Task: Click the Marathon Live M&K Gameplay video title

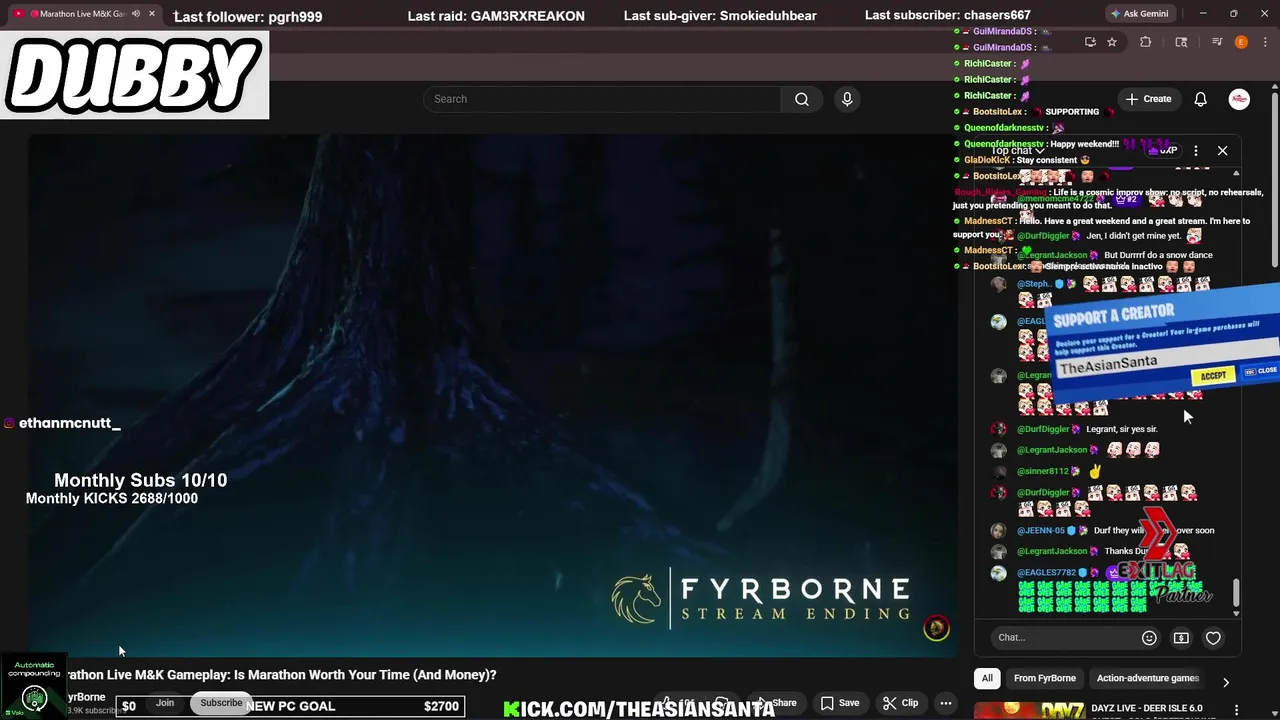Action: pyautogui.click(x=281, y=675)
